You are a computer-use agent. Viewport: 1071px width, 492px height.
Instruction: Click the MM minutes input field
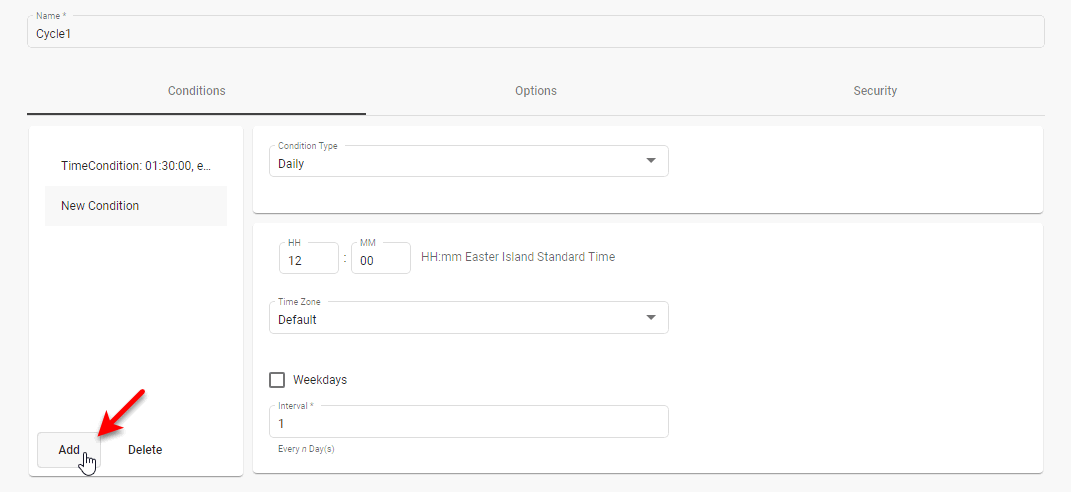click(380, 259)
